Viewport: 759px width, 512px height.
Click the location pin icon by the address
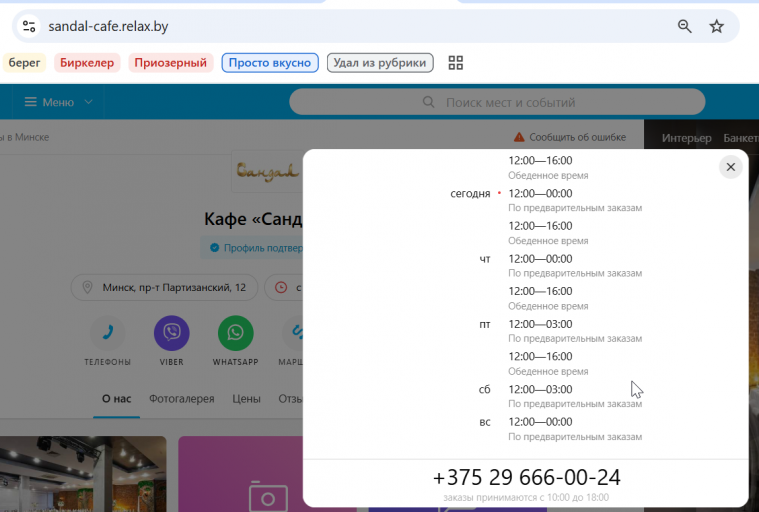pos(87,287)
